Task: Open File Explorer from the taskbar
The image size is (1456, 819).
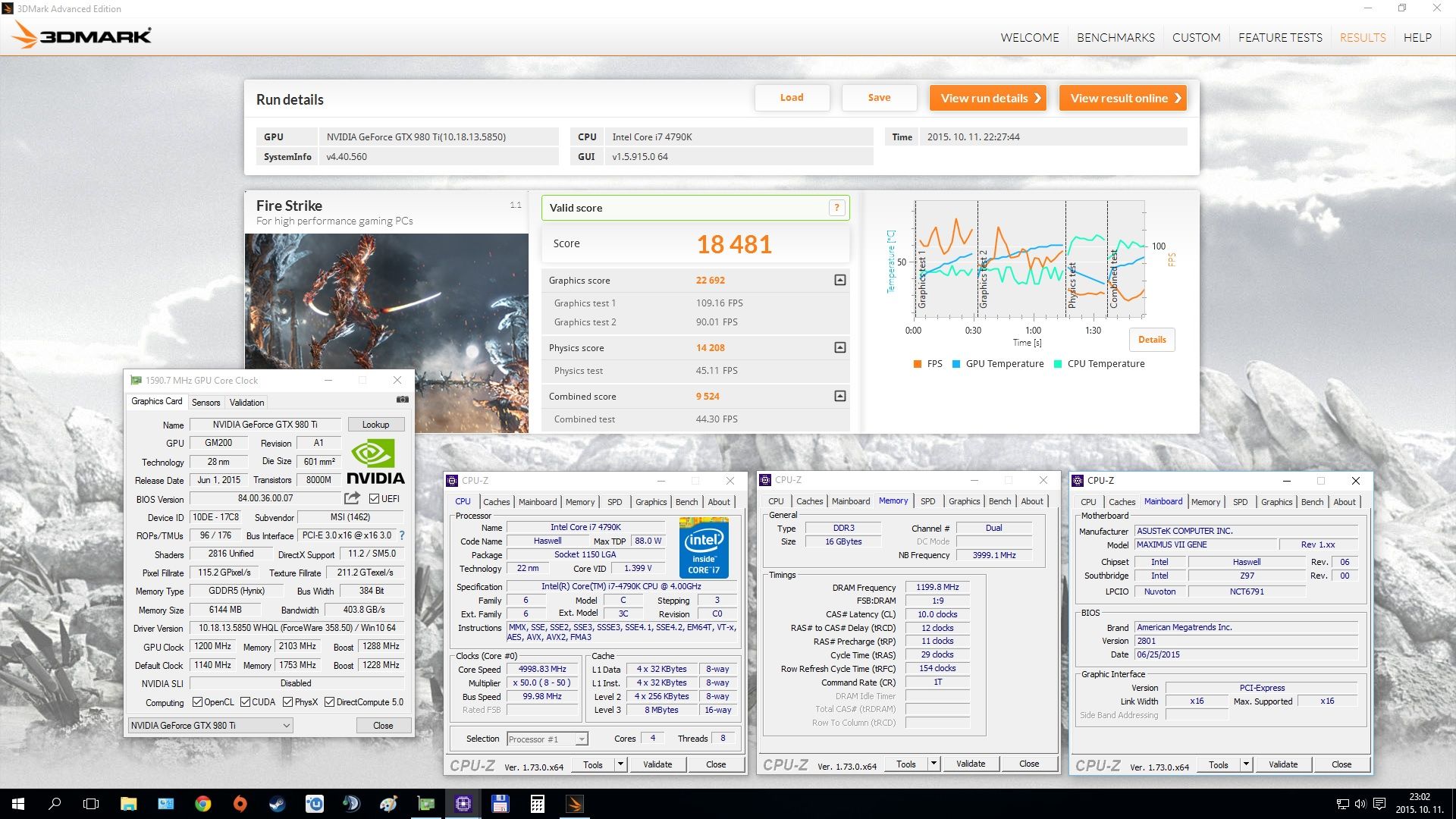Action: point(128,804)
